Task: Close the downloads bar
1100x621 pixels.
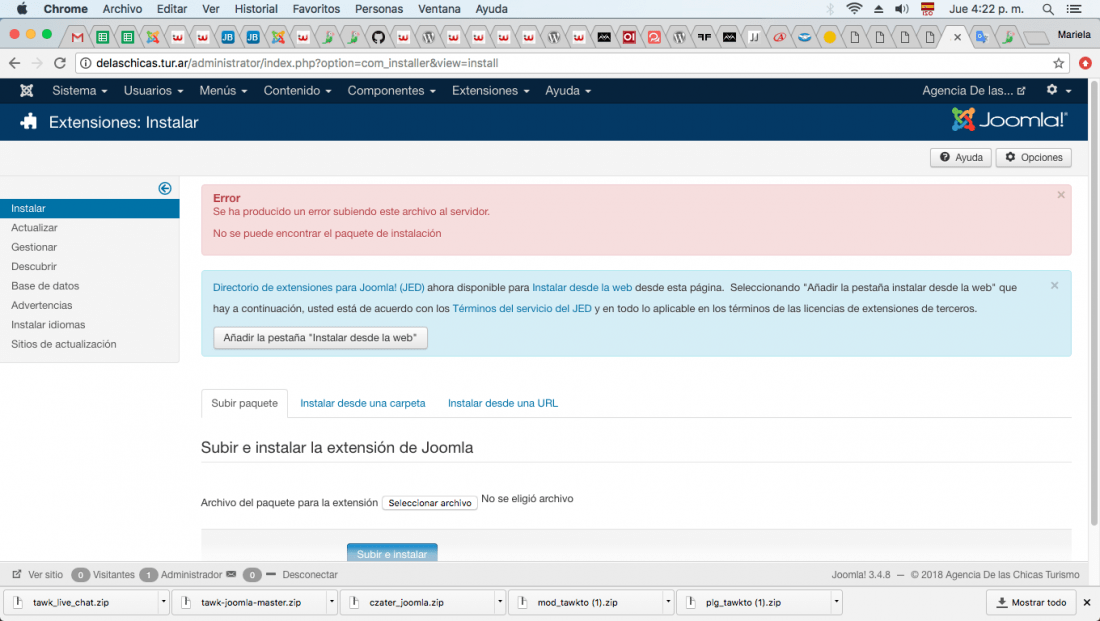Action: [1087, 602]
